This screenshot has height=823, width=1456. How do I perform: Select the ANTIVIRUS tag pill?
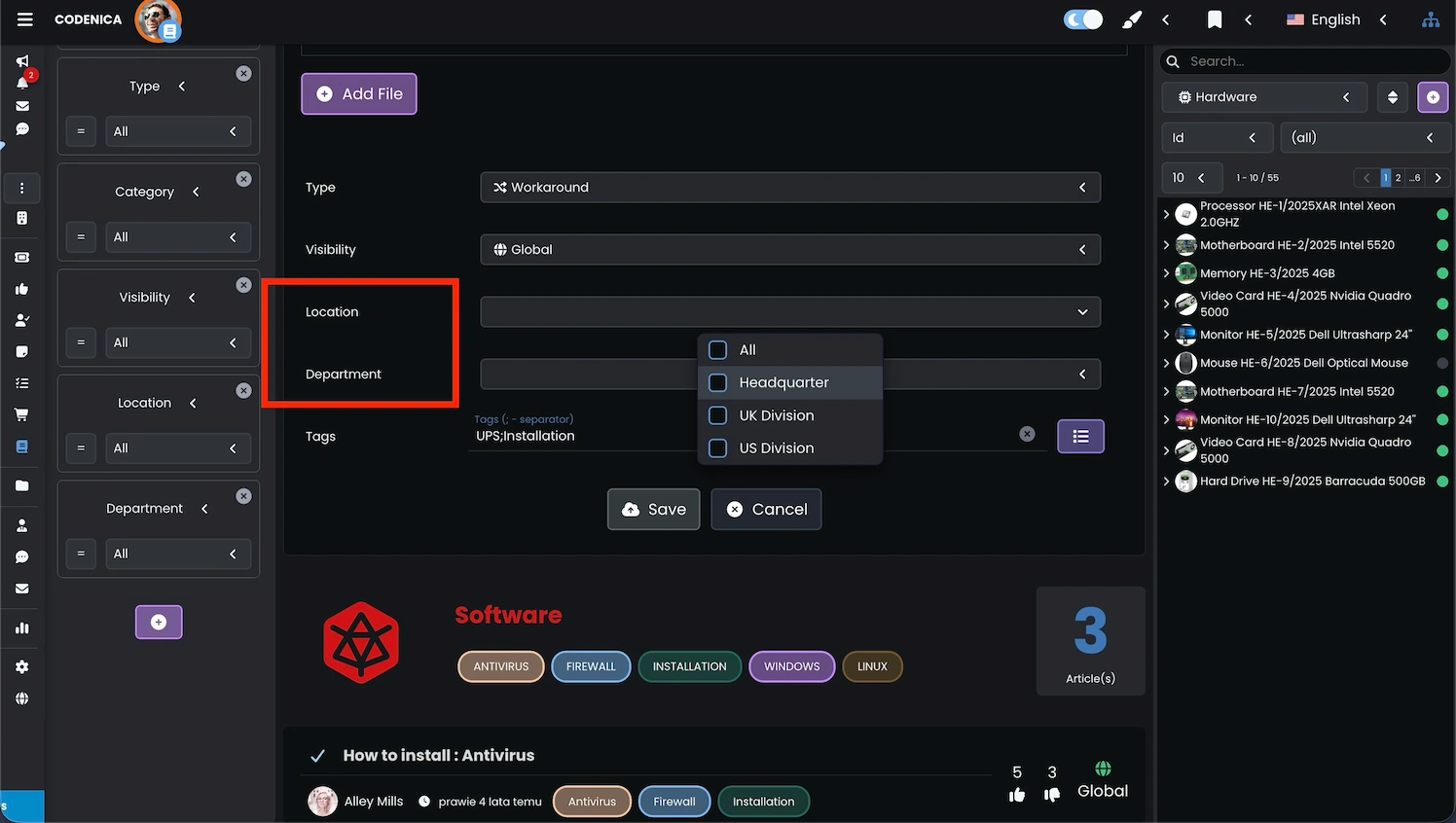500,666
